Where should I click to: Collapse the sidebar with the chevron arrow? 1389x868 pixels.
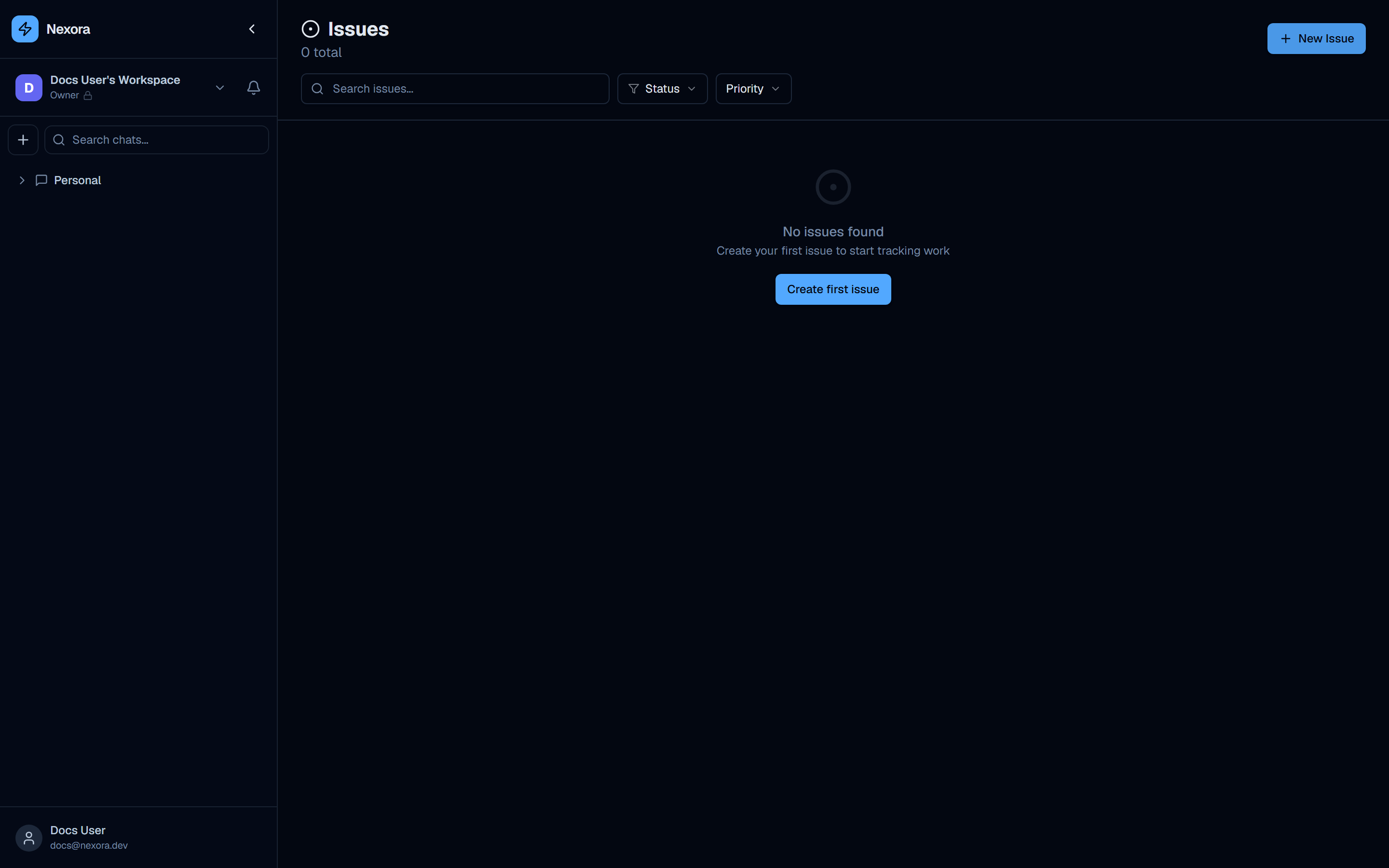tap(252, 29)
